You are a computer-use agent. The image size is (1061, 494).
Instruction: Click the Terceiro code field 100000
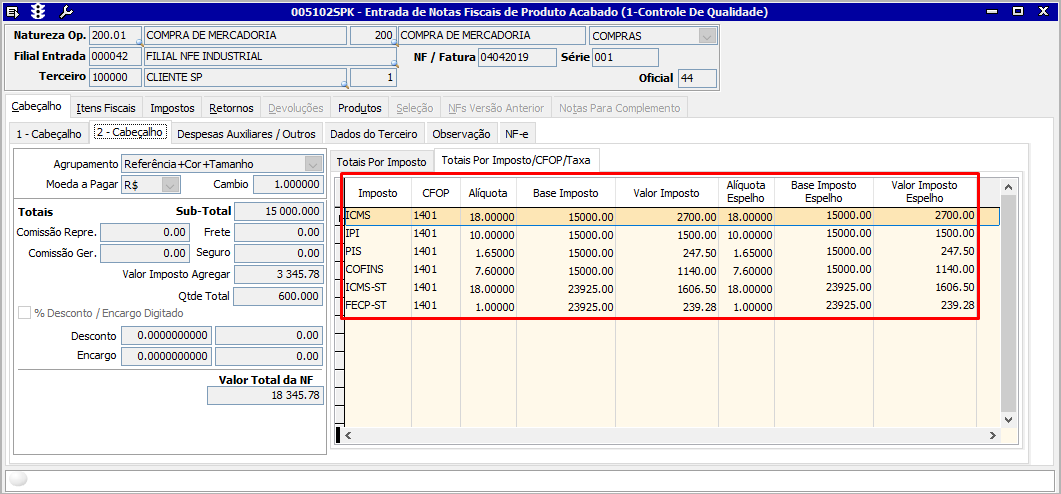click(x=115, y=77)
